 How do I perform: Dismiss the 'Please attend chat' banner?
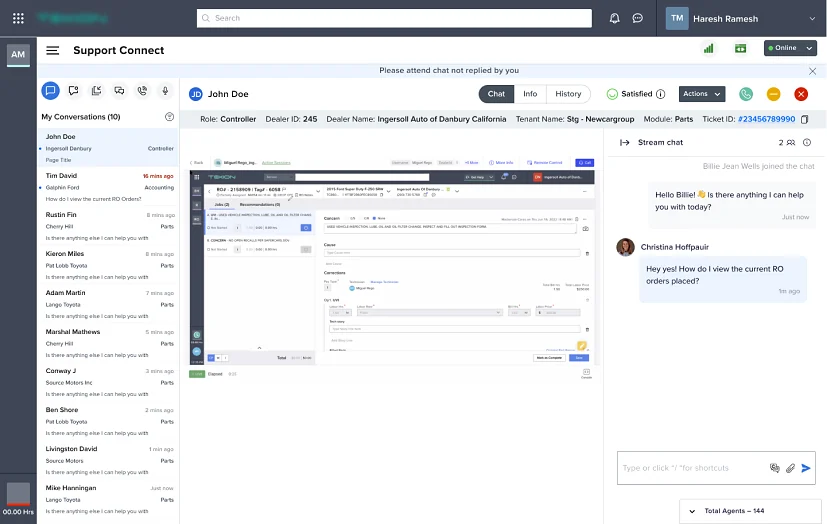[x=812, y=71]
